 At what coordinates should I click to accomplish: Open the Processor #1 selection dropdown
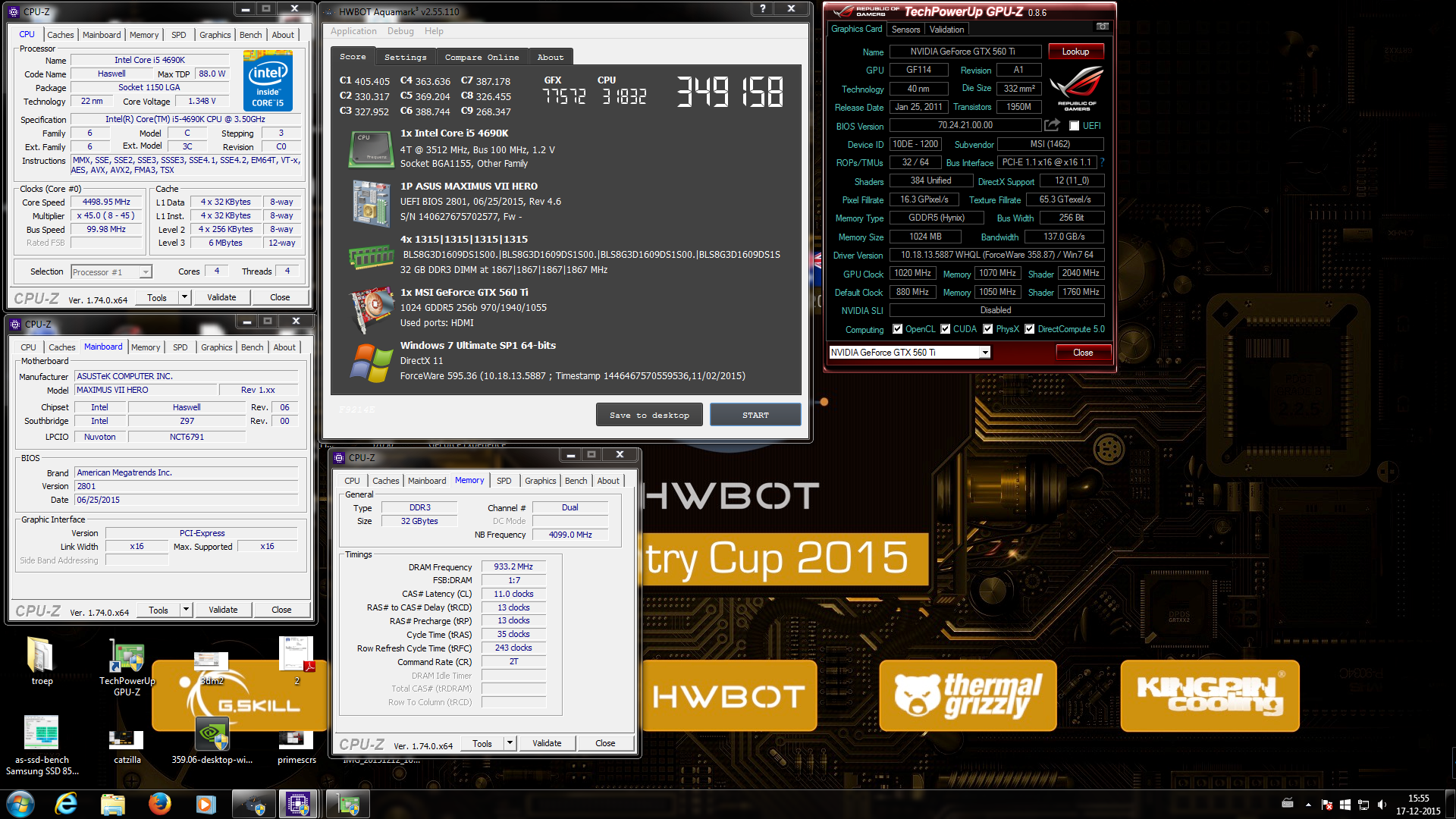pyautogui.click(x=146, y=271)
